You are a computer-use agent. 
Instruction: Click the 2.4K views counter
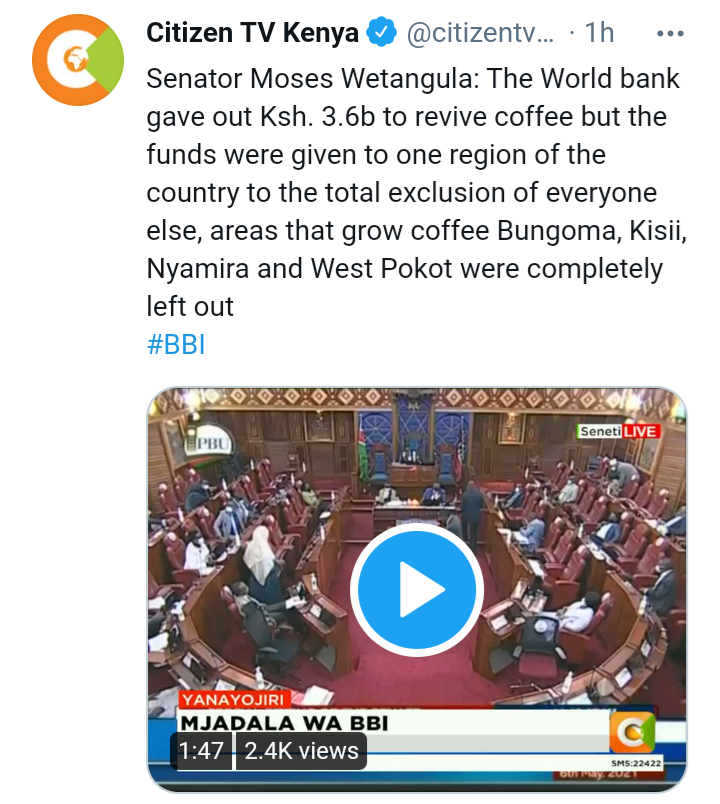301,751
